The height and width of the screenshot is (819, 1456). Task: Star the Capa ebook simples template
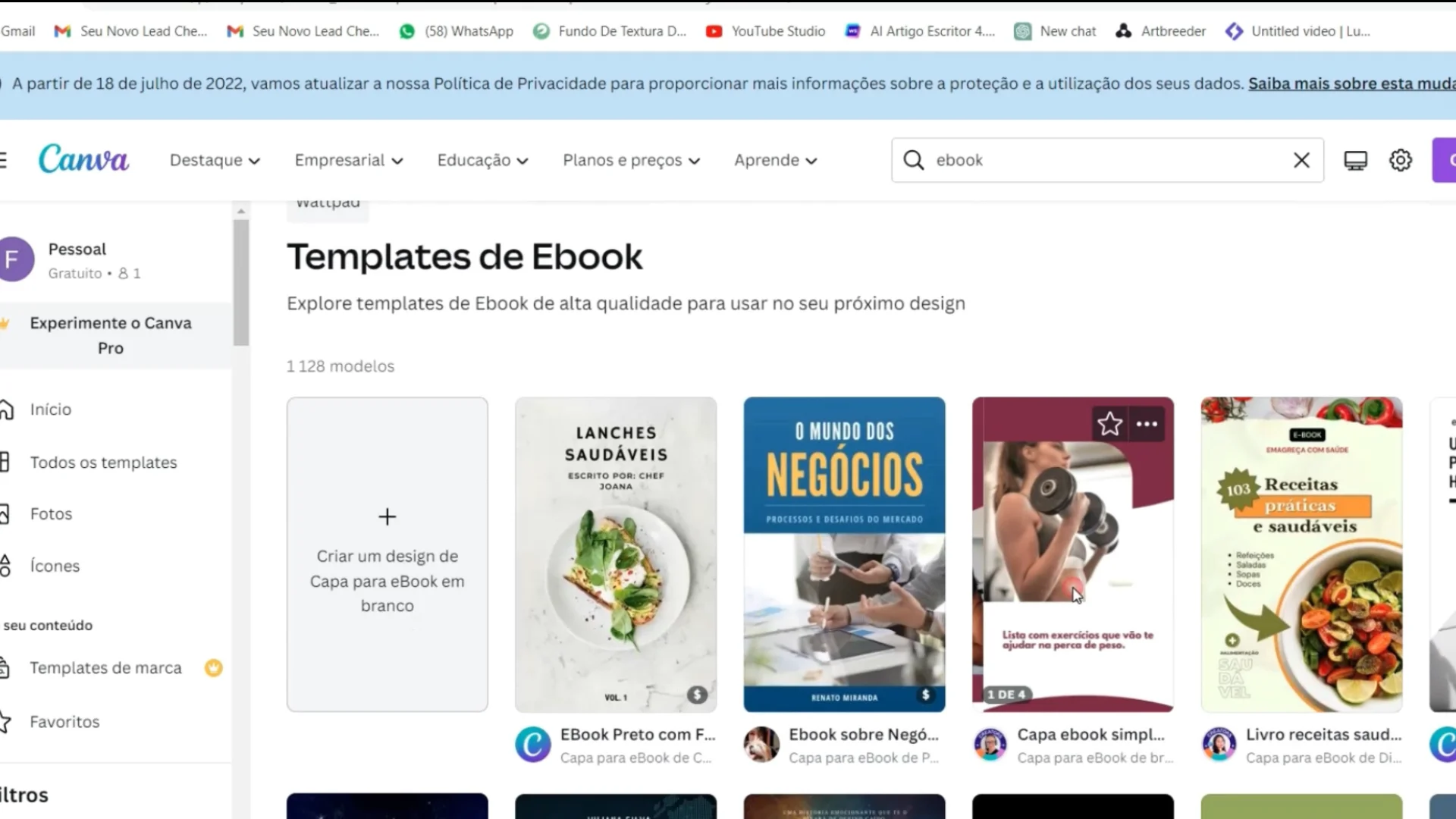1109,424
